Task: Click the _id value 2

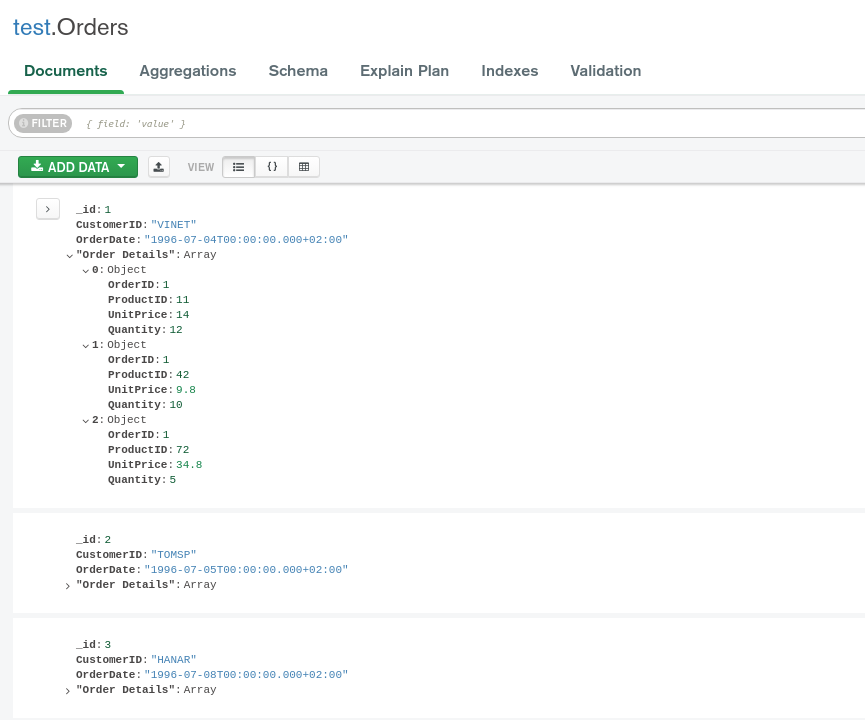Action: coord(108,540)
